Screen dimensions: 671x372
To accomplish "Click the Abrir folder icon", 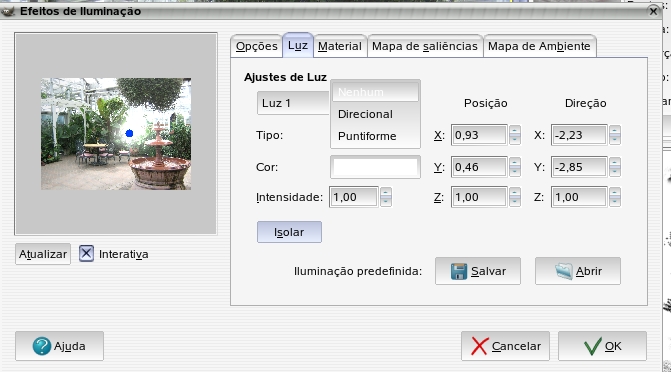I will point(564,271).
